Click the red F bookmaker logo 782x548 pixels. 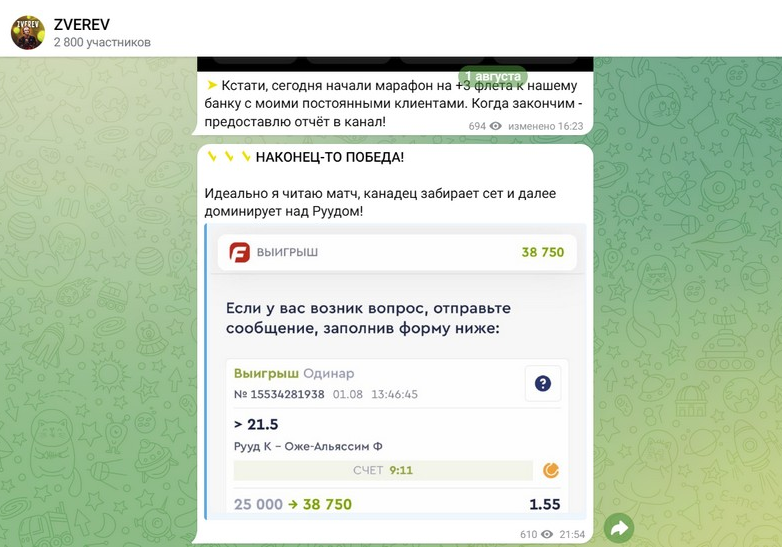pyautogui.click(x=239, y=252)
